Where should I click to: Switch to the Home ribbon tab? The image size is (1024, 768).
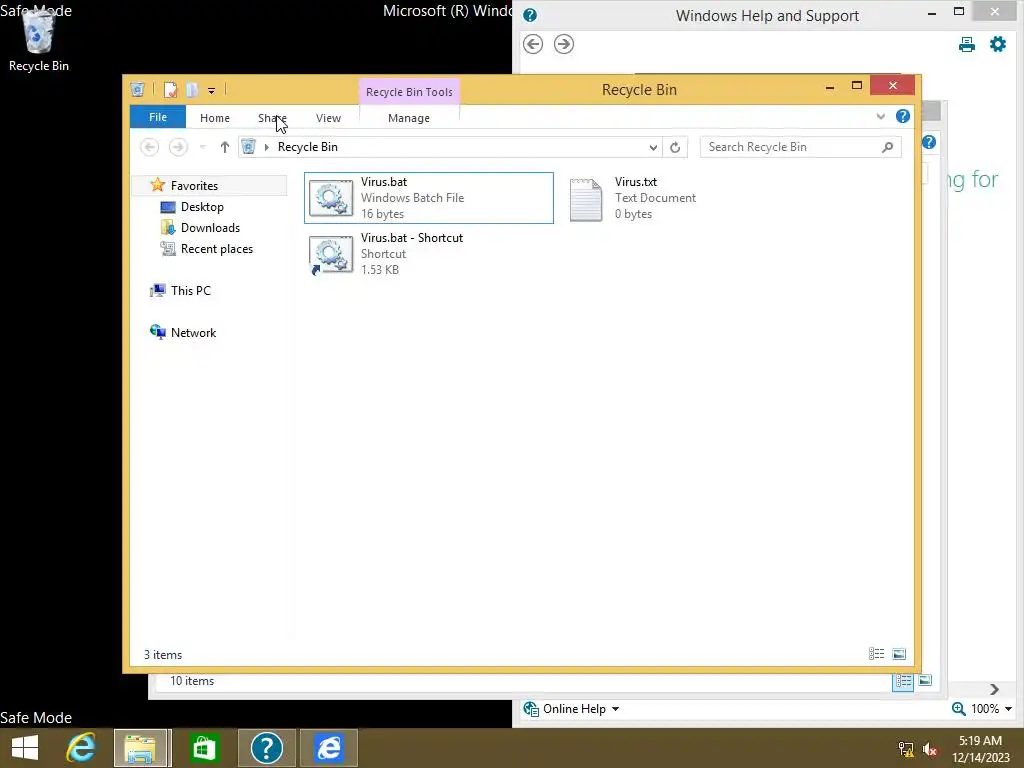coord(215,118)
